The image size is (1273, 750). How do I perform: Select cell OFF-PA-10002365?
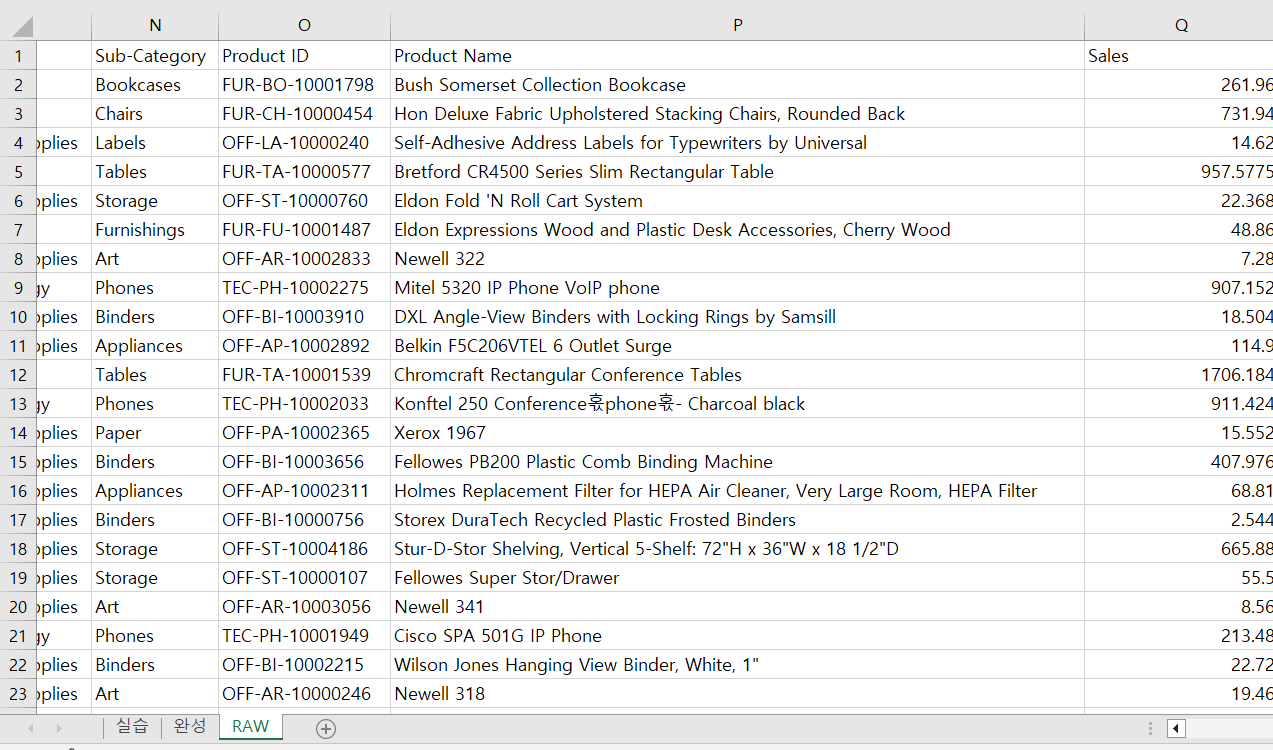305,433
